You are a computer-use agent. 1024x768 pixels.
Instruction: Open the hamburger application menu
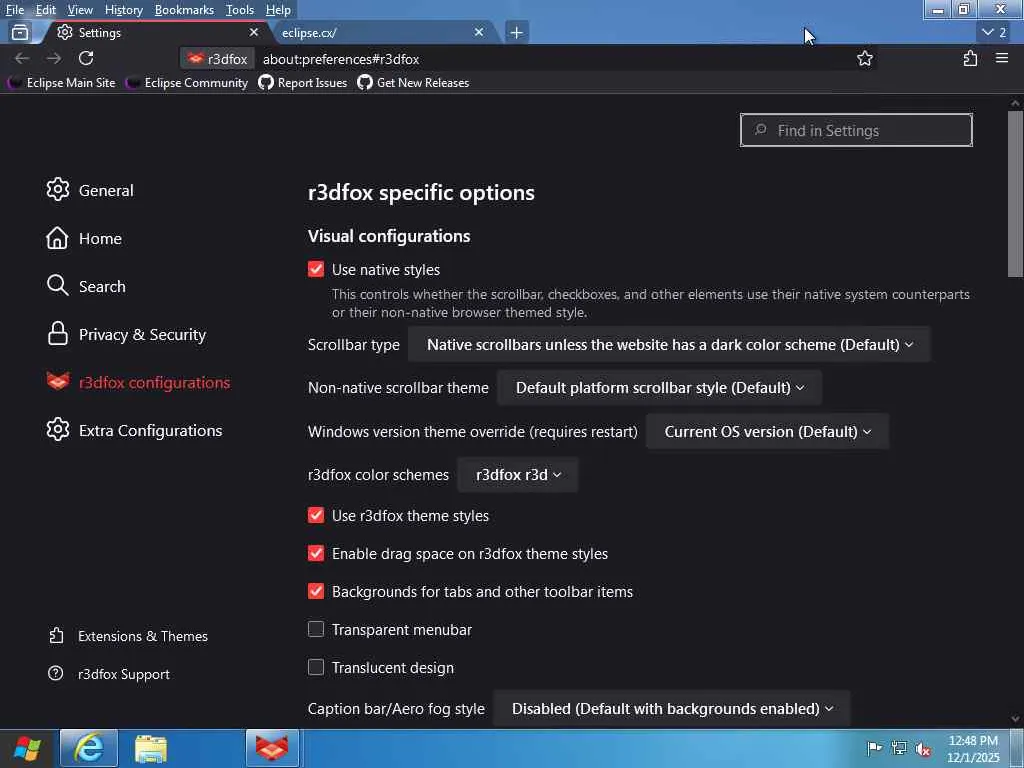[1002, 59]
